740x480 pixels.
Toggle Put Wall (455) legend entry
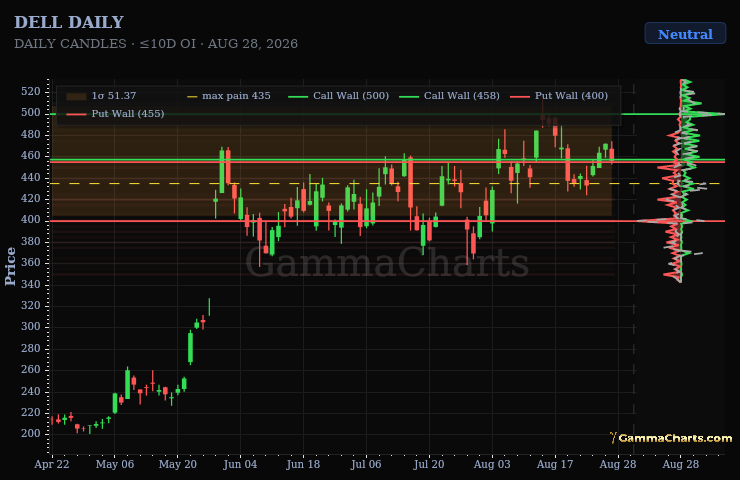[x=115, y=114]
